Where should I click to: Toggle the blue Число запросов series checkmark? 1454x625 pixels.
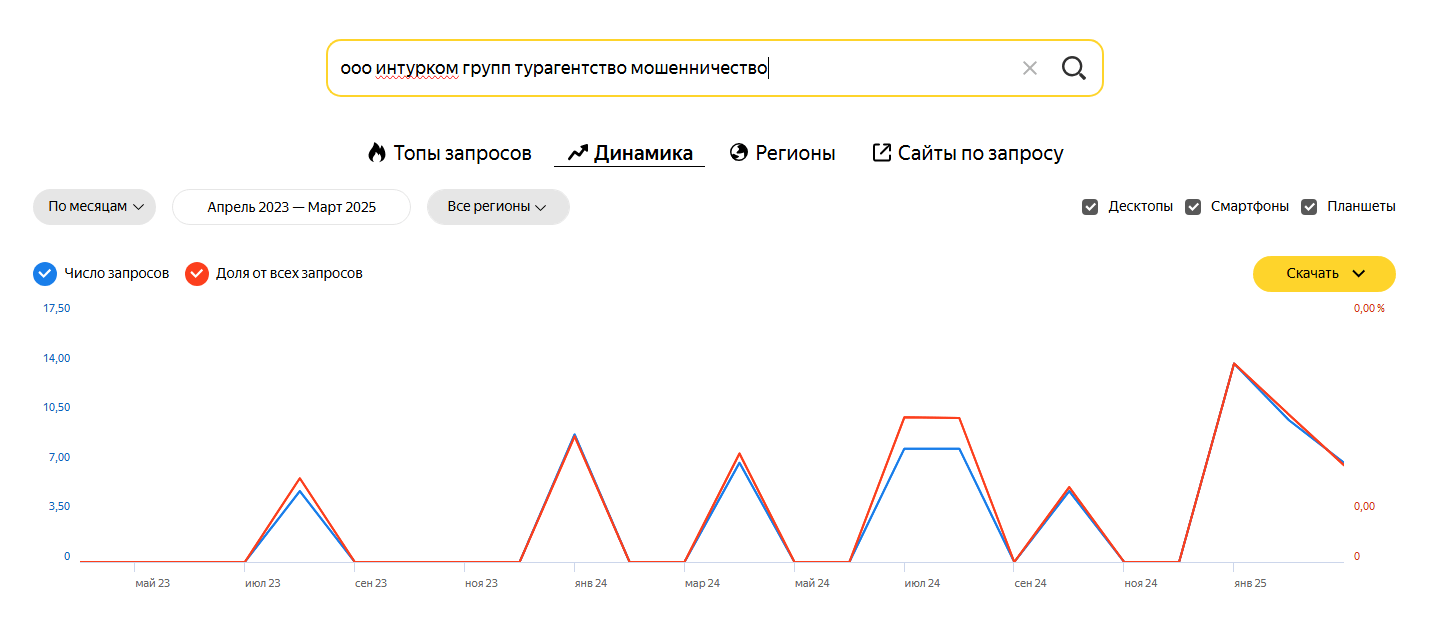[45, 273]
